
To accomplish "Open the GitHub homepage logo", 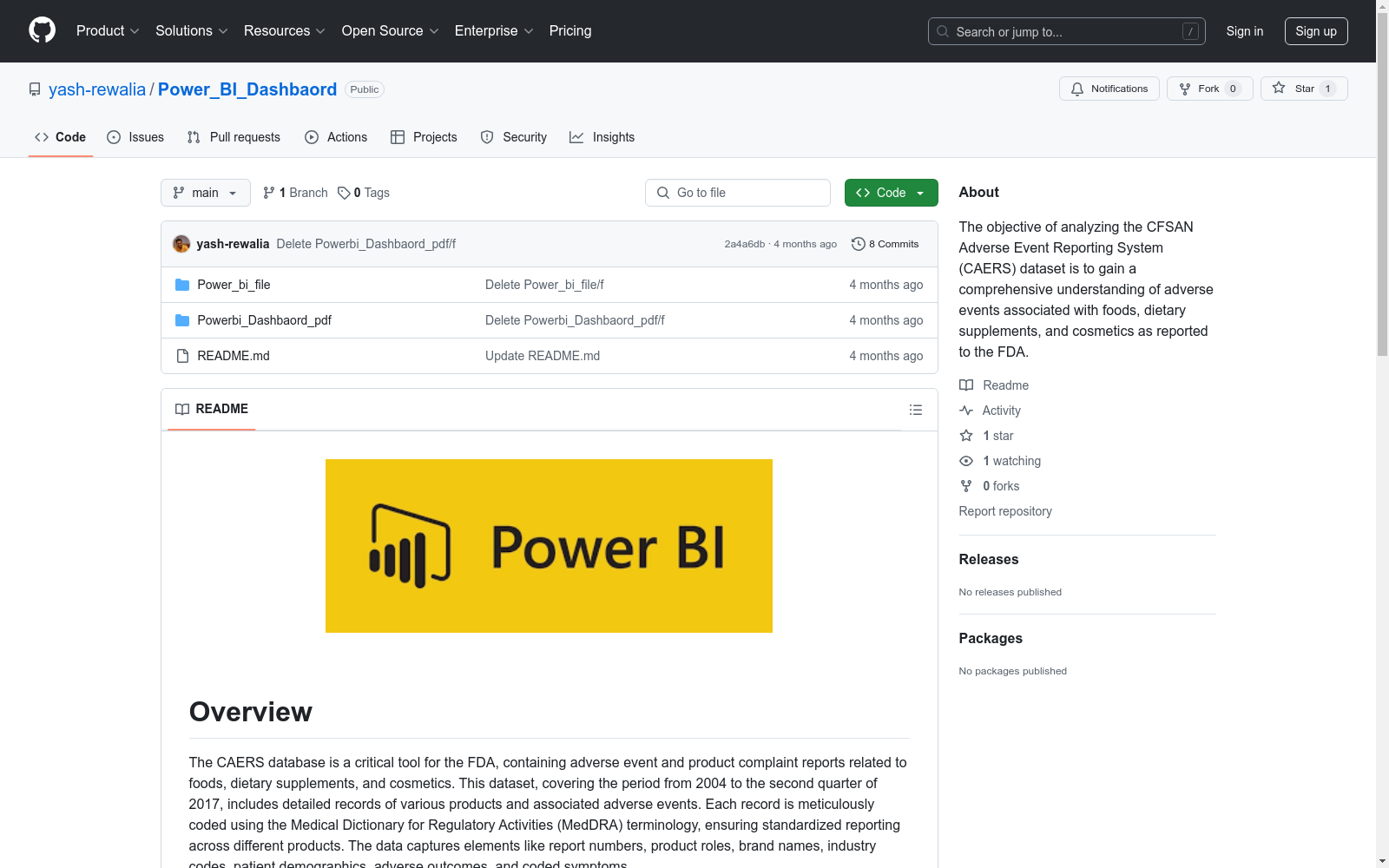I will 42,30.
